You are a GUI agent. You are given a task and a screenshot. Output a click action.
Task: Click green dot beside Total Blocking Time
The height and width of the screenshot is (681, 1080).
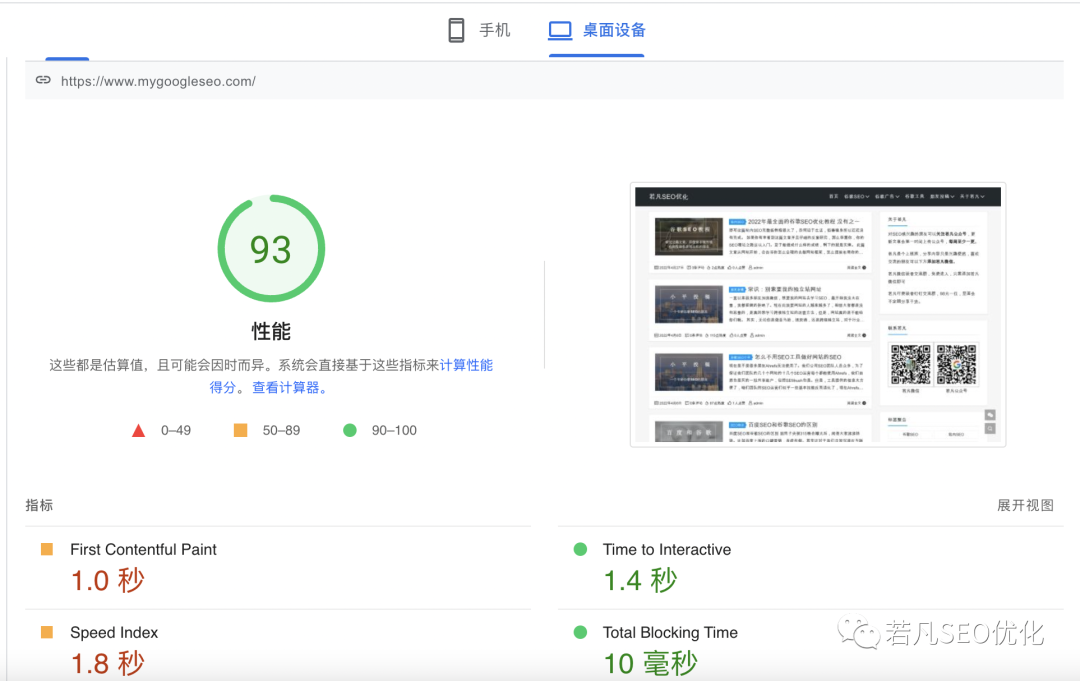[580, 632]
